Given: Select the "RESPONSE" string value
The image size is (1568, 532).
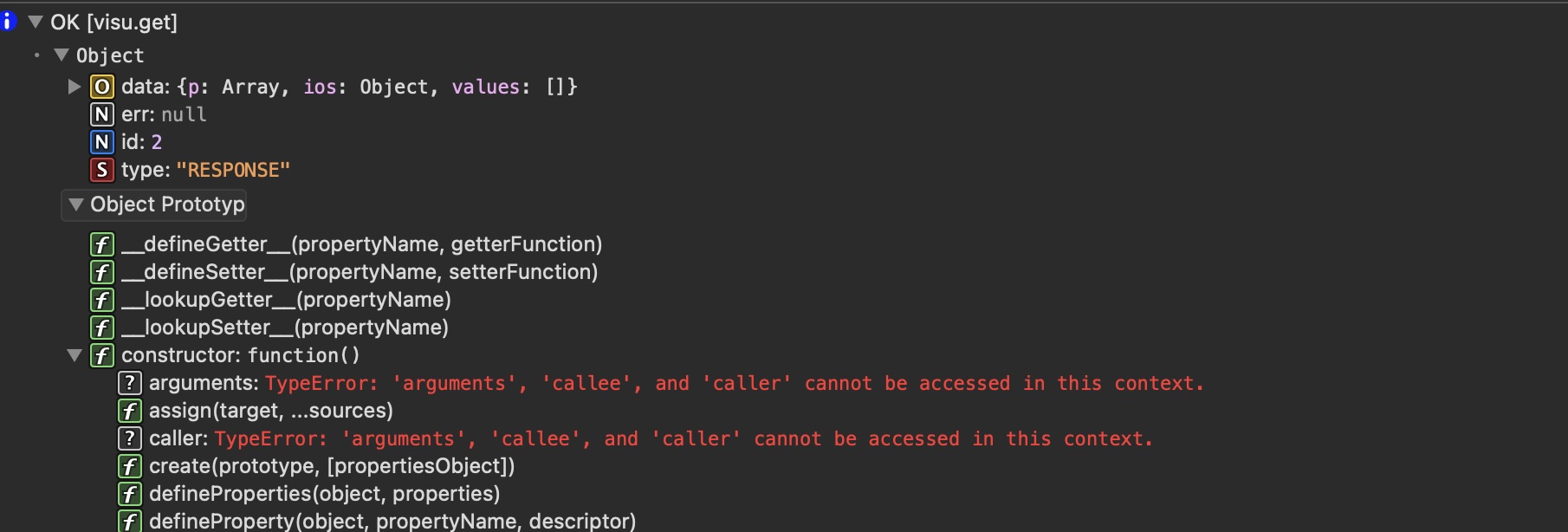Looking at the screenshot, I should (x=233, y=170).
